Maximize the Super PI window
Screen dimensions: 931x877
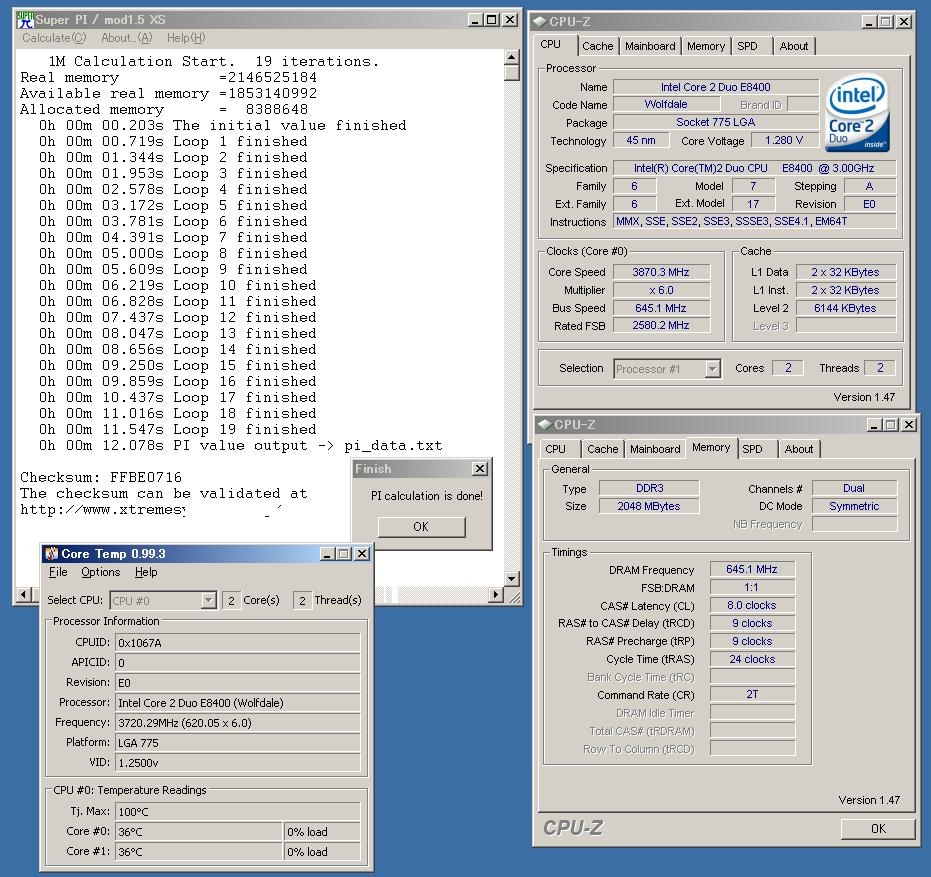point(491,20)
